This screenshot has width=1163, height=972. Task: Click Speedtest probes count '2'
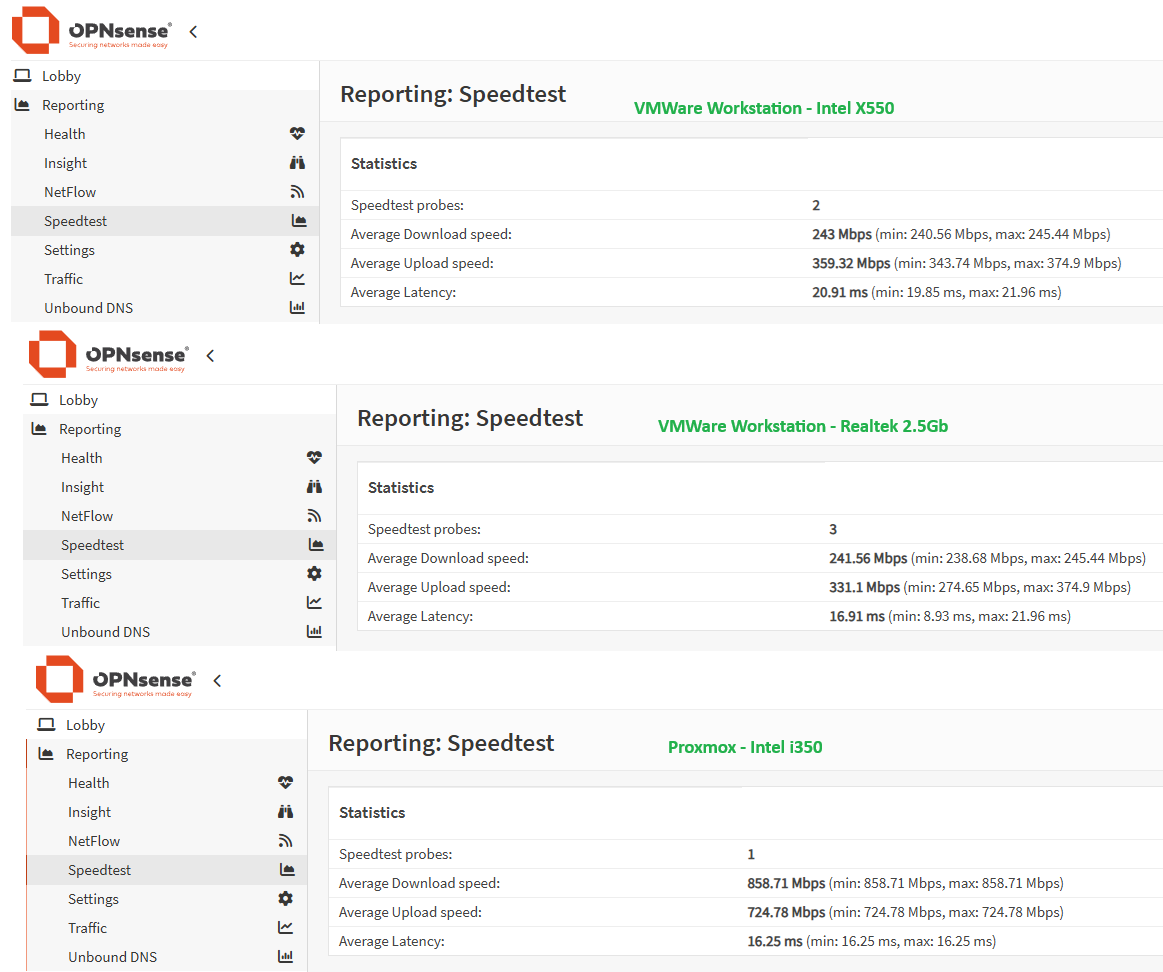pyautogui.click(x=816, y=206)
